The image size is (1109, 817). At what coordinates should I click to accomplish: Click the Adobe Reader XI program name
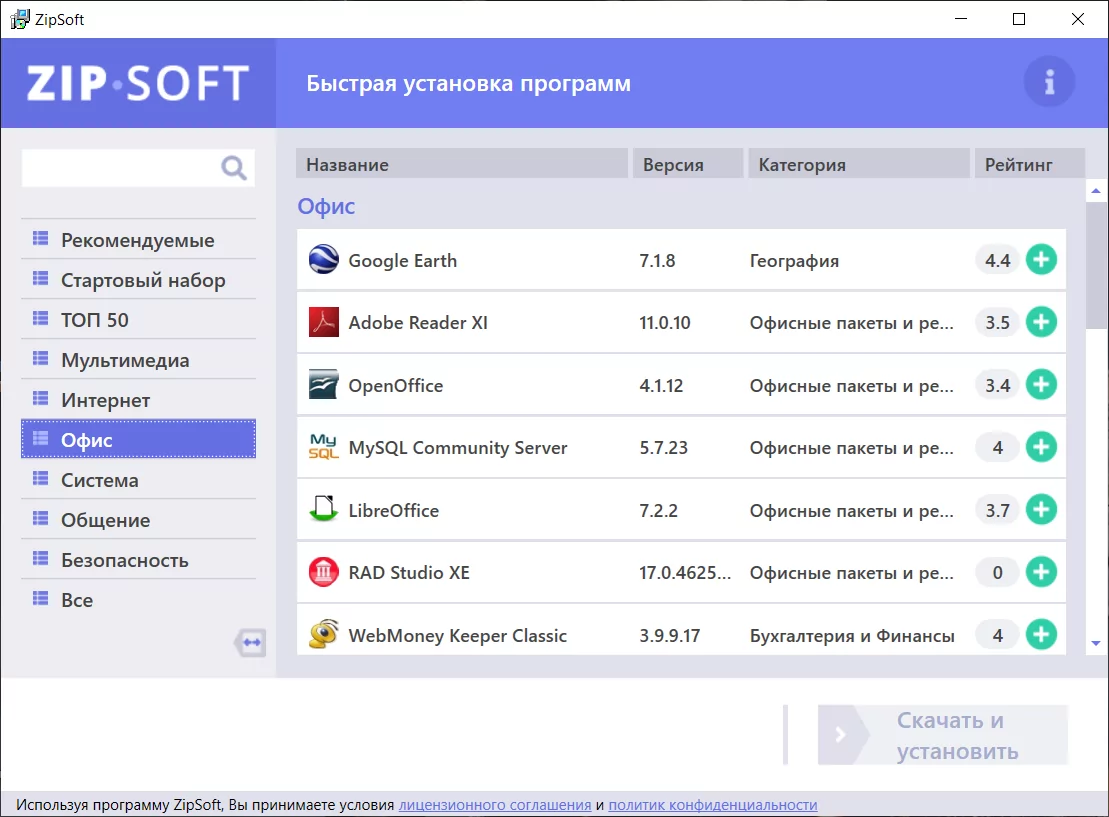click(x=418, y=323)
